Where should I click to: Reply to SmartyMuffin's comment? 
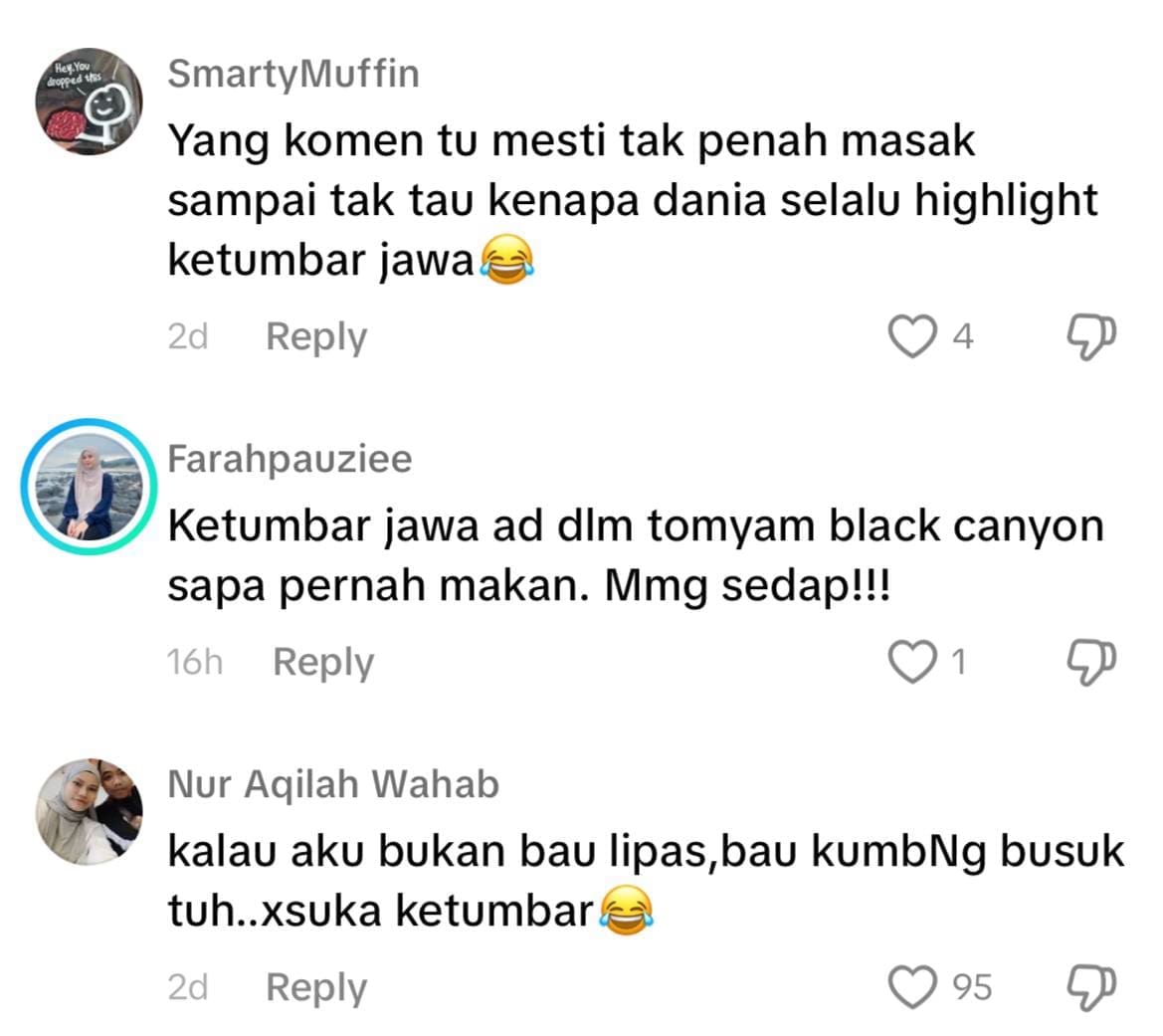(316, 337)
